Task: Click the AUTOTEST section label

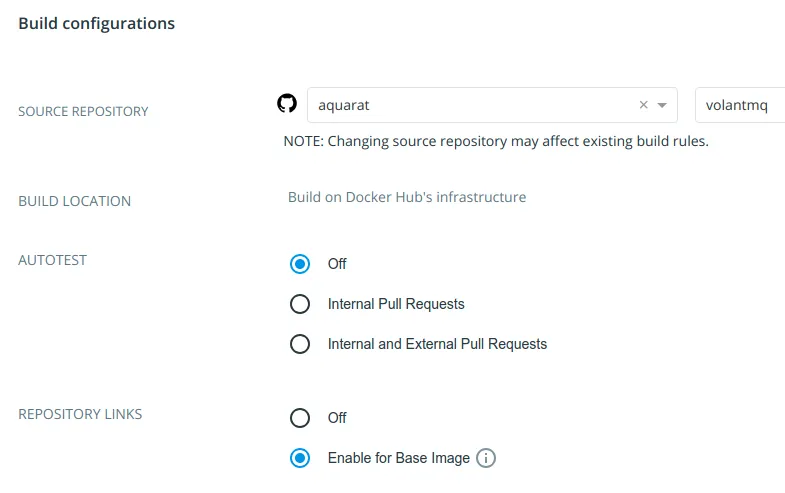Action: point(53,260)
